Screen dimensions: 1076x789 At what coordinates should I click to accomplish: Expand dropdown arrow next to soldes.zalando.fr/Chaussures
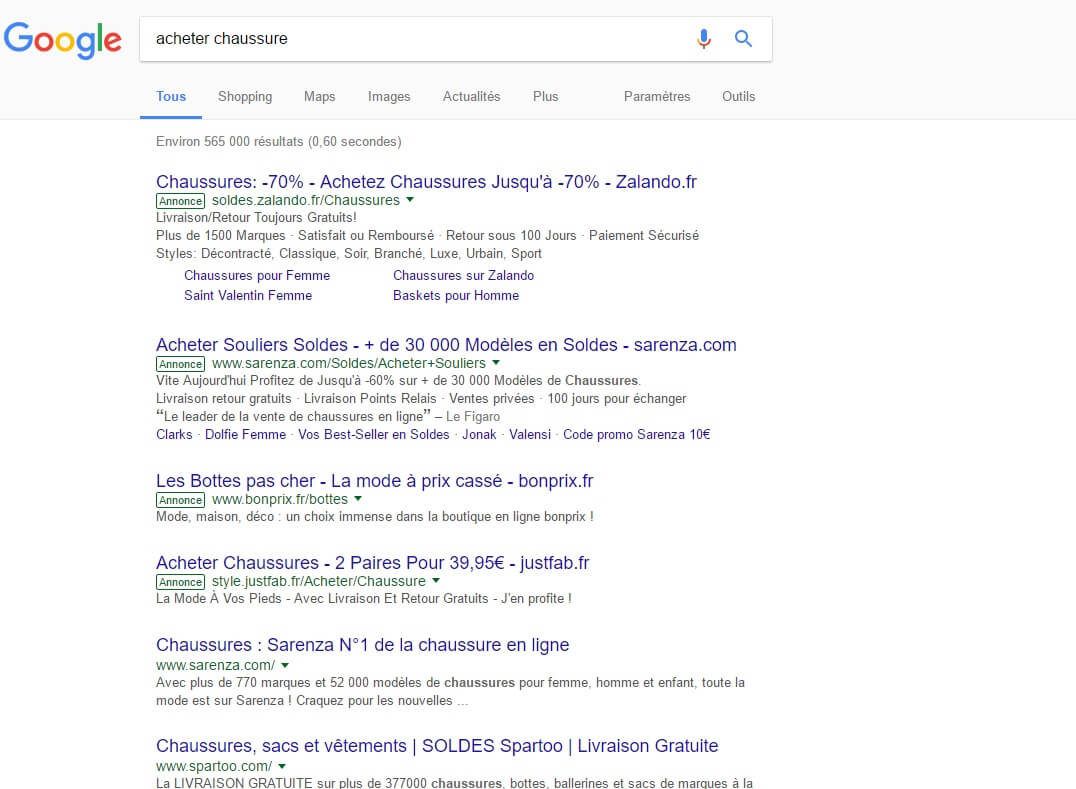(410, 200)
